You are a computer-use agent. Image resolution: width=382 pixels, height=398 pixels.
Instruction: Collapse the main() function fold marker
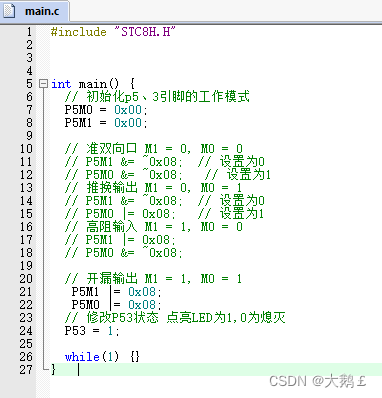point(43,84)
